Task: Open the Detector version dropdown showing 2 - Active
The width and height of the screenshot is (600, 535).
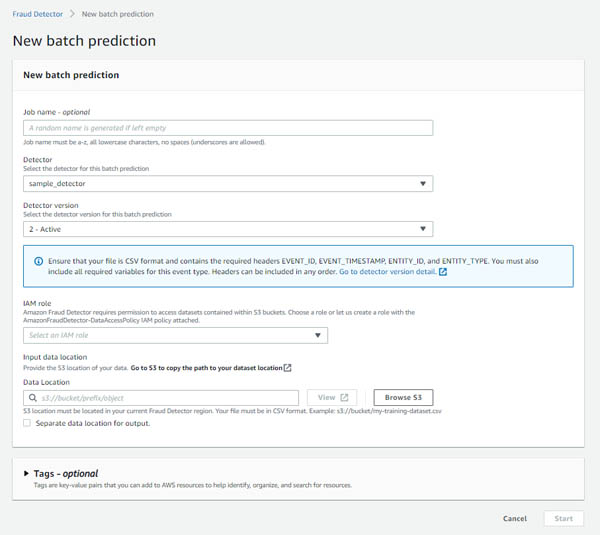Action: point(228,229)
